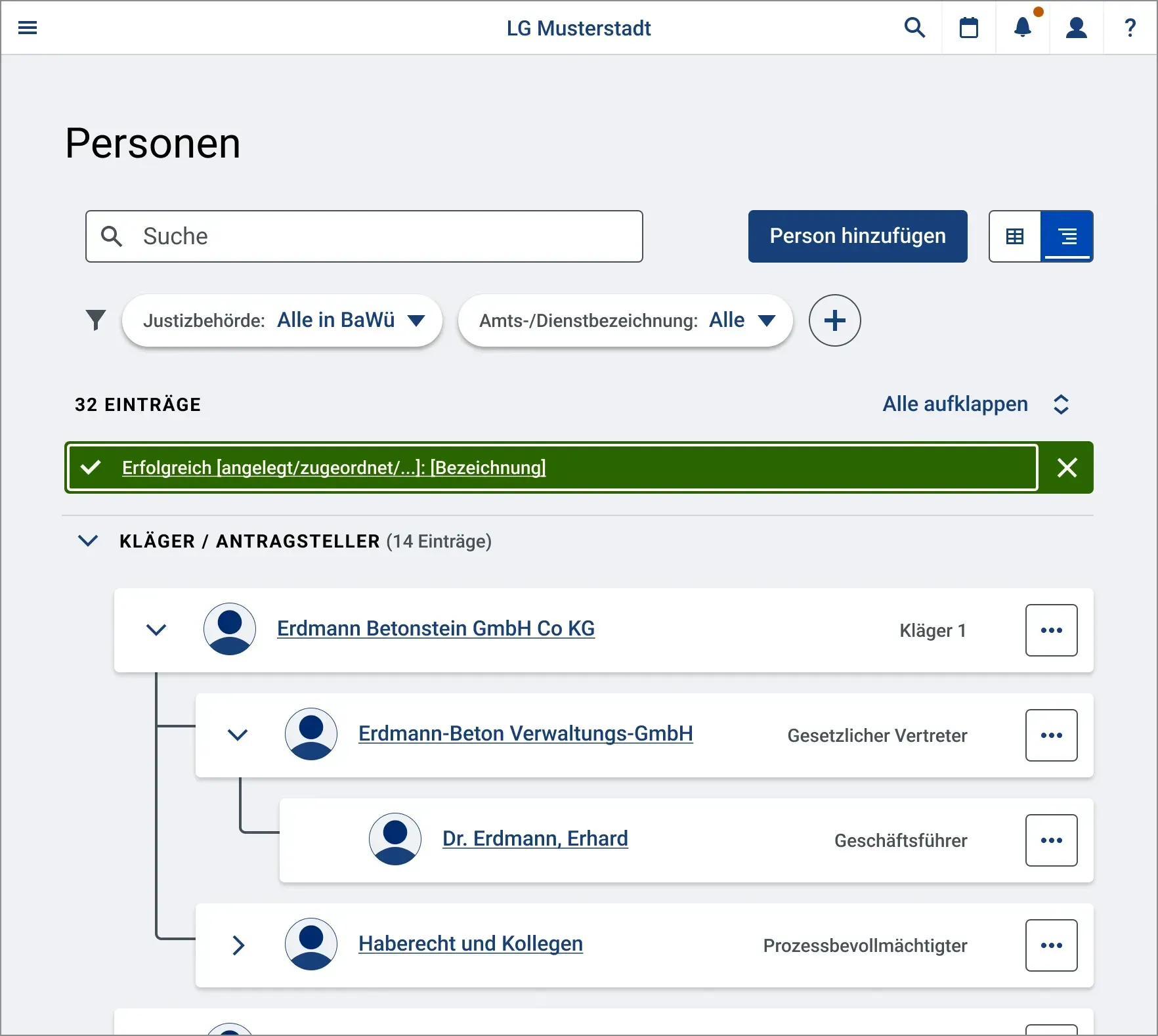Switch to table grid view

click(x=1015, y=236)
